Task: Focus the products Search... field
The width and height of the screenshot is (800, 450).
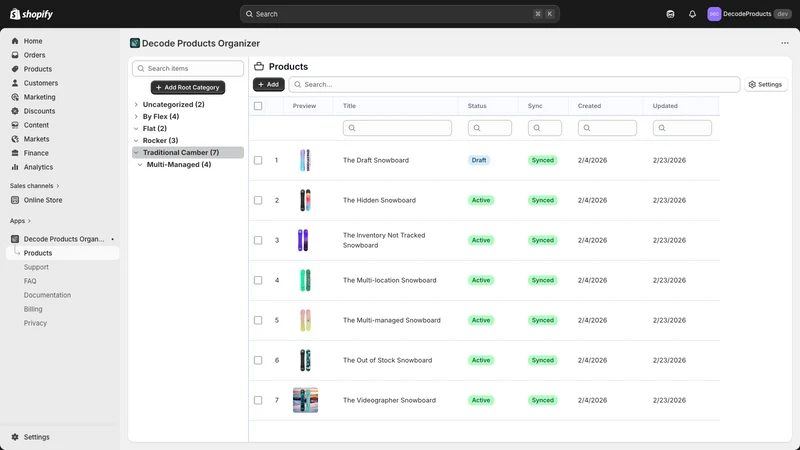Action: click(514, 84)
